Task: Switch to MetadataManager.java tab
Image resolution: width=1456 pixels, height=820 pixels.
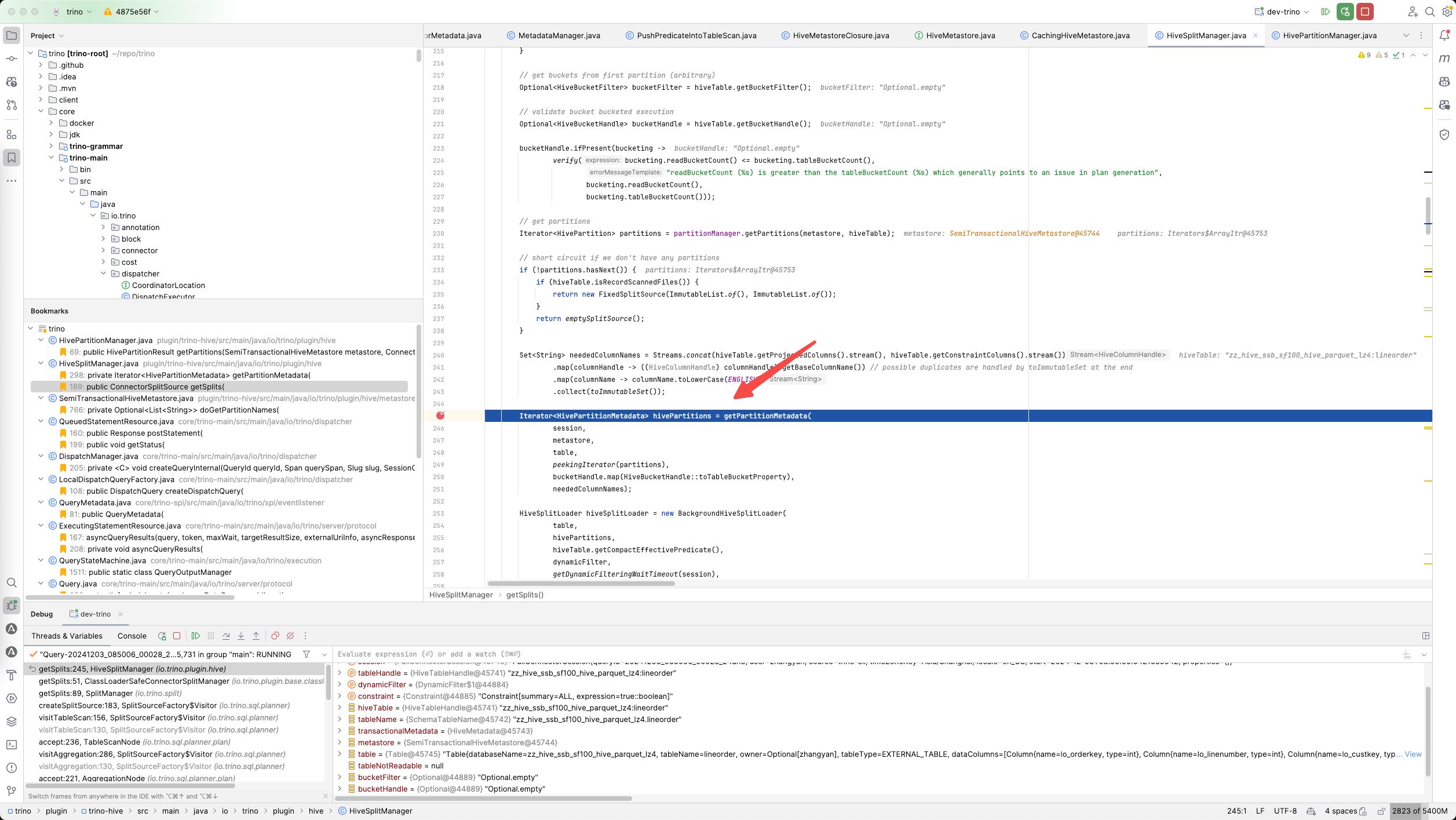Action: pyautogui.click(x=553, y=35)
